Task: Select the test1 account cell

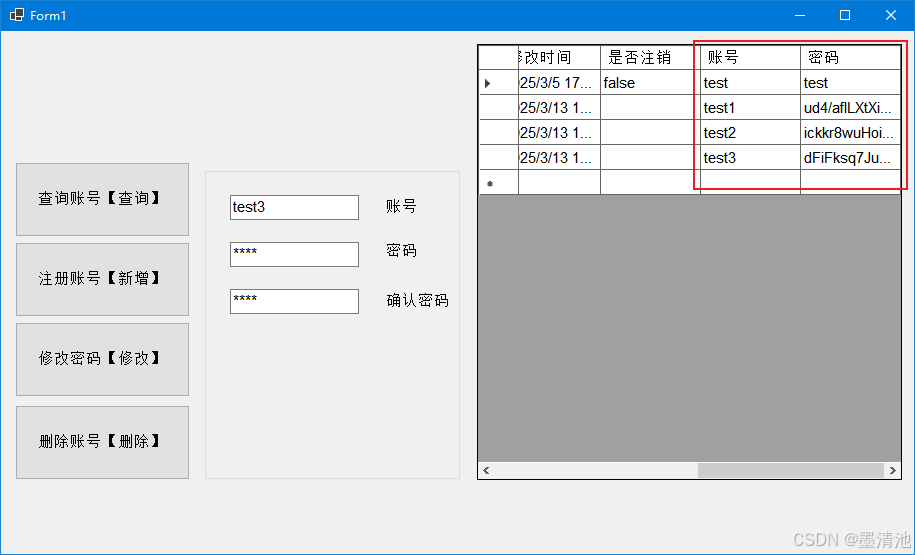Action: (750, 107)
